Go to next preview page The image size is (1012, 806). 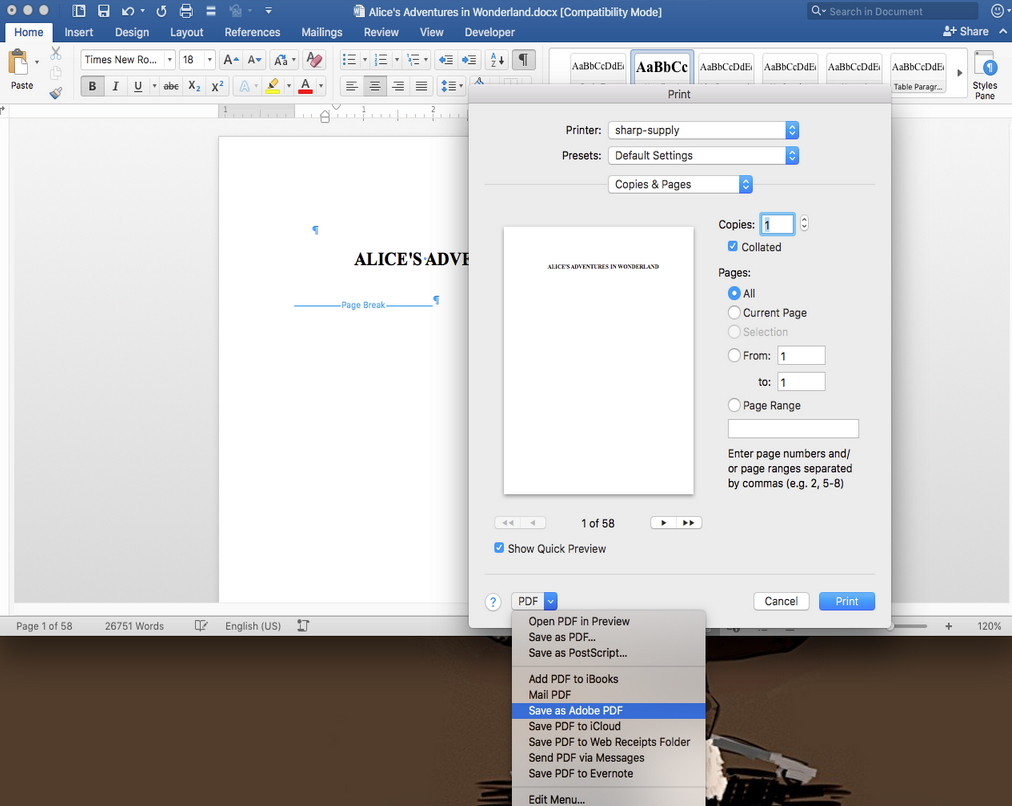pyautogui.click(x=663, y=523)
